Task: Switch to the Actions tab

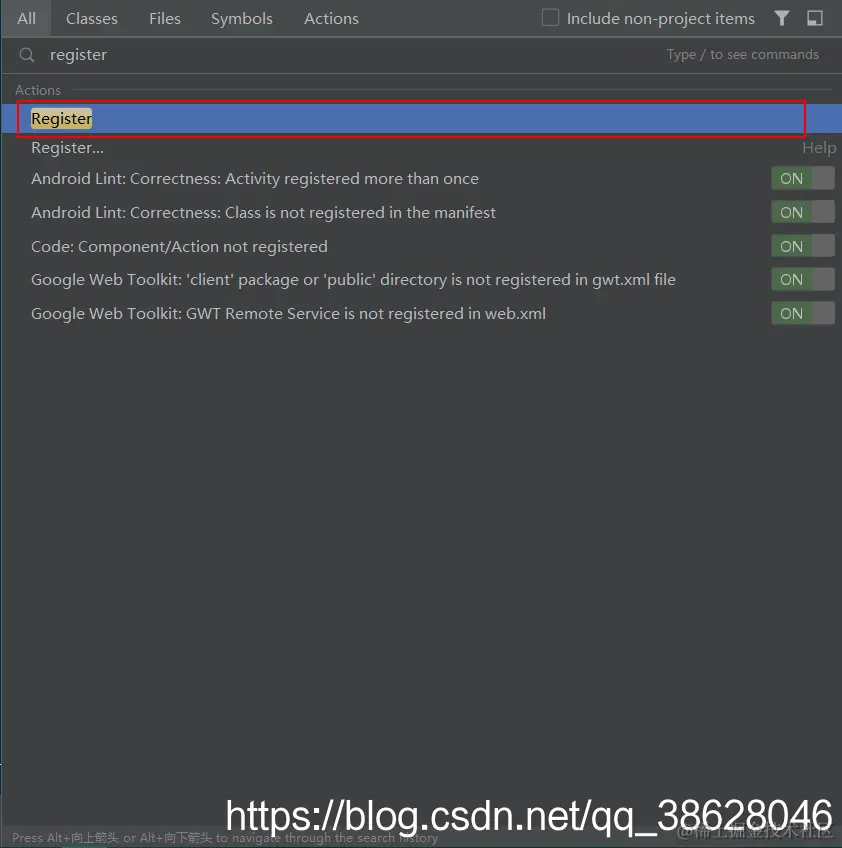Action: (331, 18)
